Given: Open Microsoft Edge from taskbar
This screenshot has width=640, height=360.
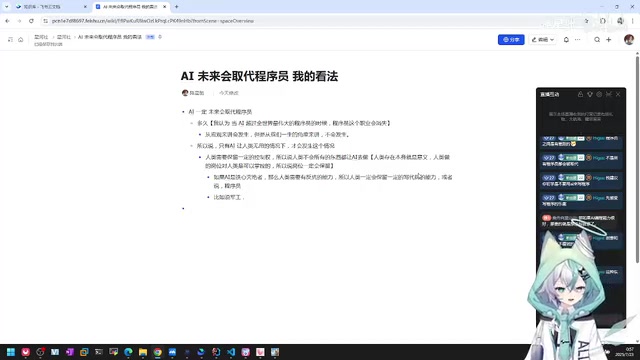Looking at the screenshot, I should pyautogui.click(x=128, y=352).
